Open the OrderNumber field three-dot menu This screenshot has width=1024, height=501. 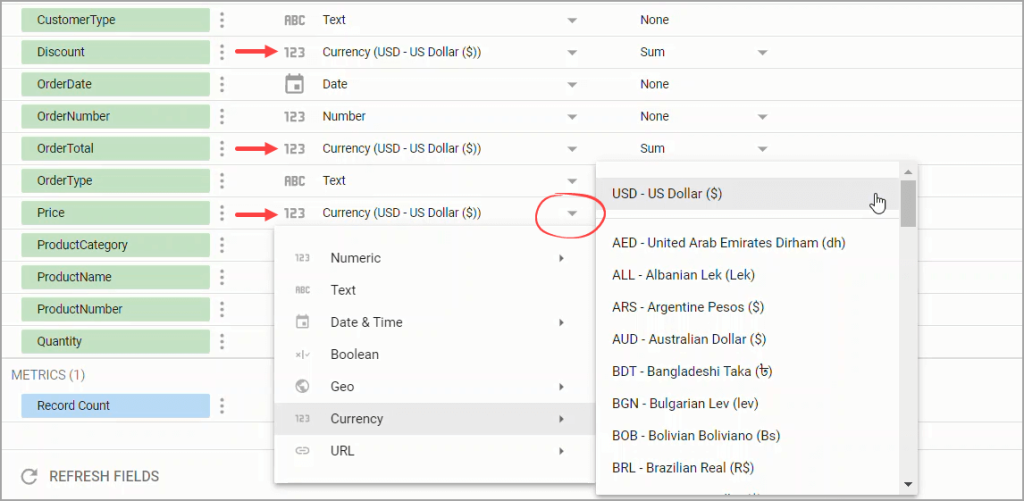[x=222, y=116]
